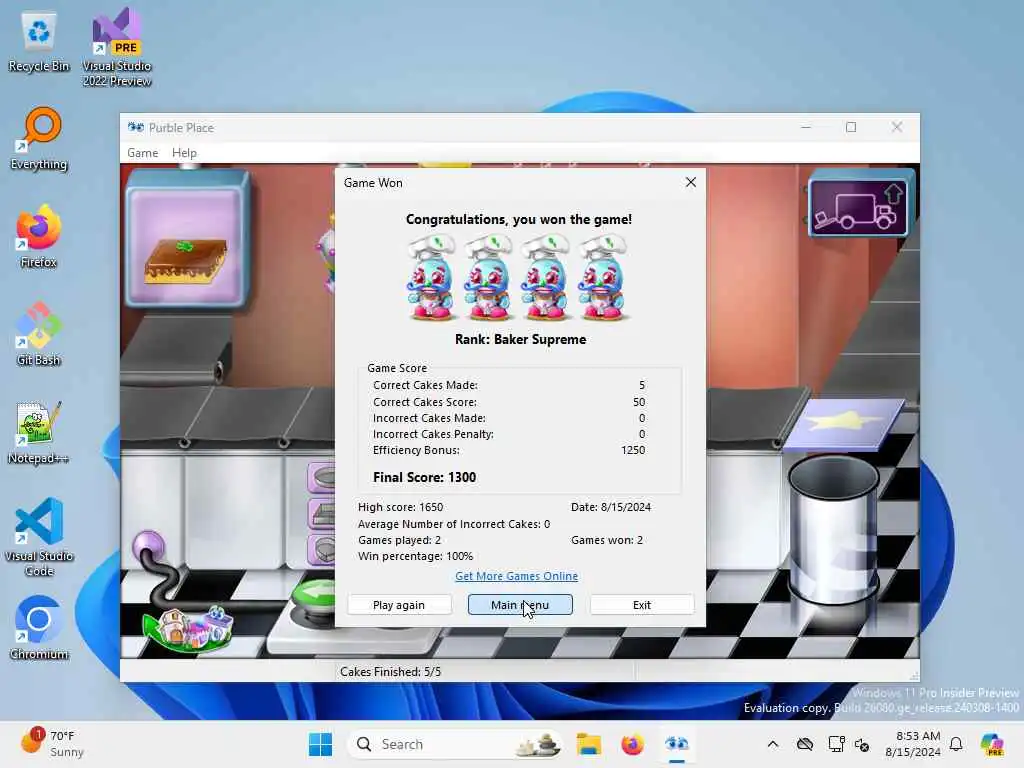This screenshot has height=768, width=1024.
Task: Click the taskbar Search box
Action: pos(455,744)
